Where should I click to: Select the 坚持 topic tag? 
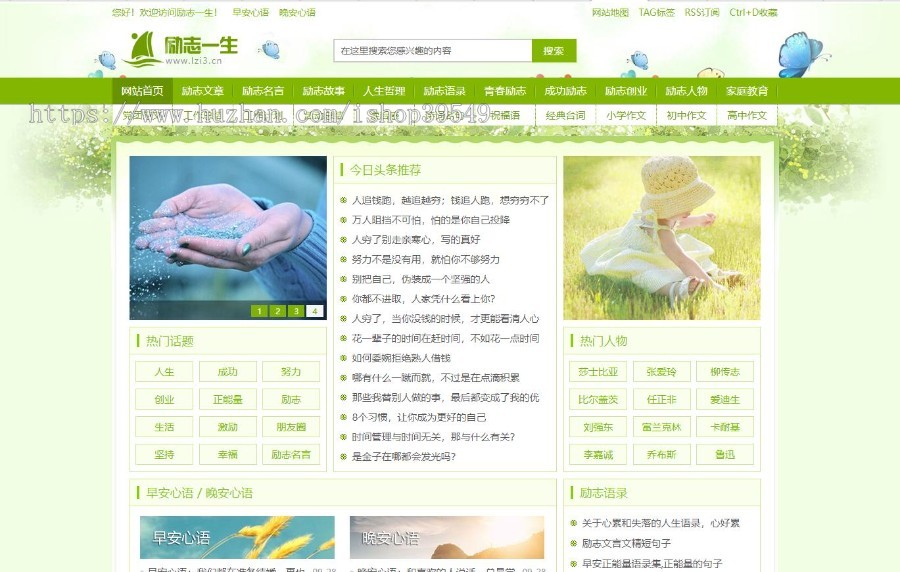pos(164,454)
